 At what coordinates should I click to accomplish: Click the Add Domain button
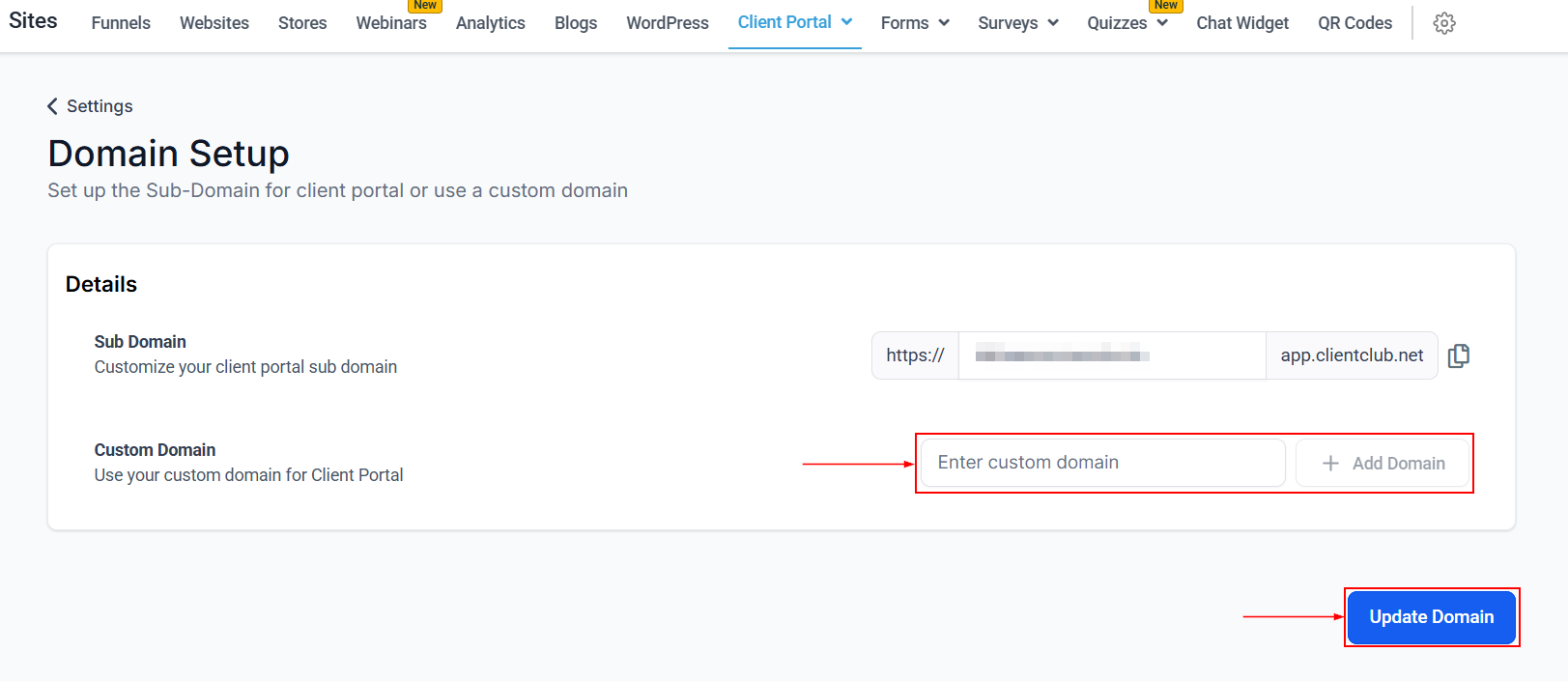(x=1383, y=464)
